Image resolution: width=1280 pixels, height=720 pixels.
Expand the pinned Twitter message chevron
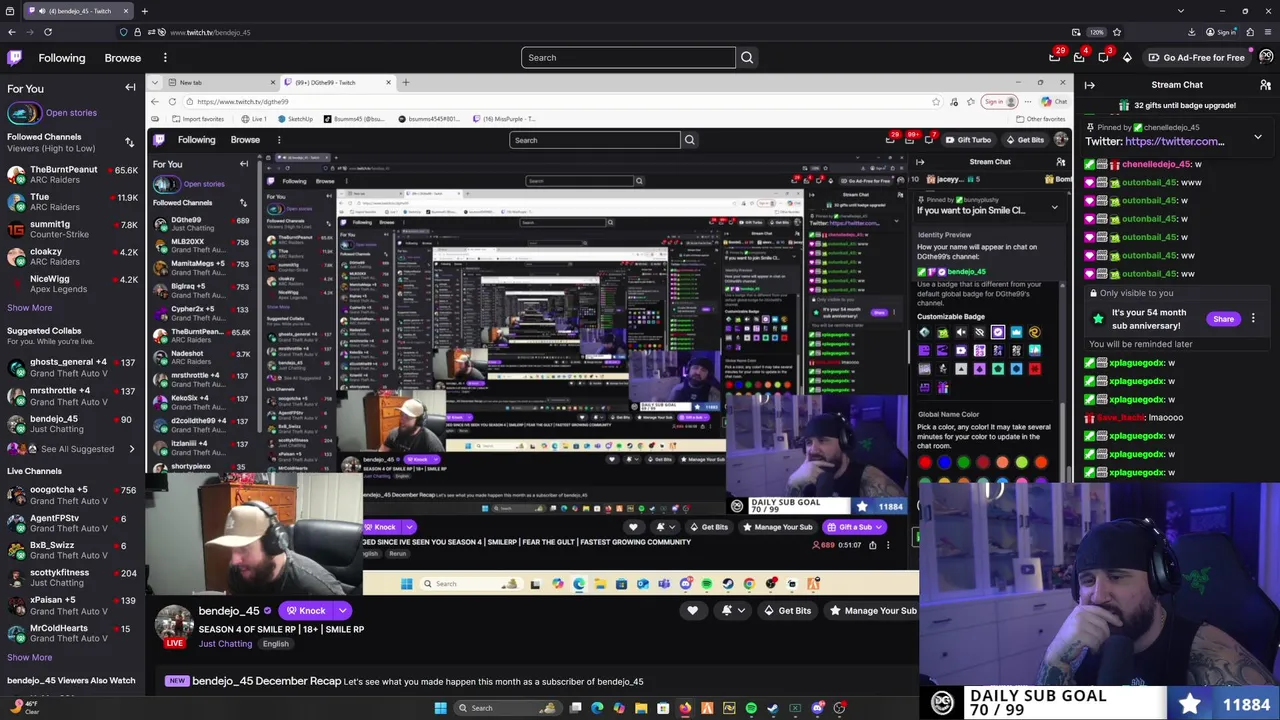point(1258,137)
